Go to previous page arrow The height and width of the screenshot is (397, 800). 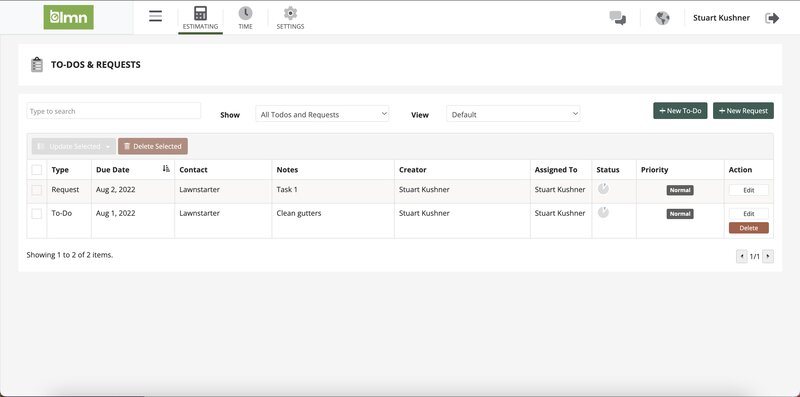(741, 256)
